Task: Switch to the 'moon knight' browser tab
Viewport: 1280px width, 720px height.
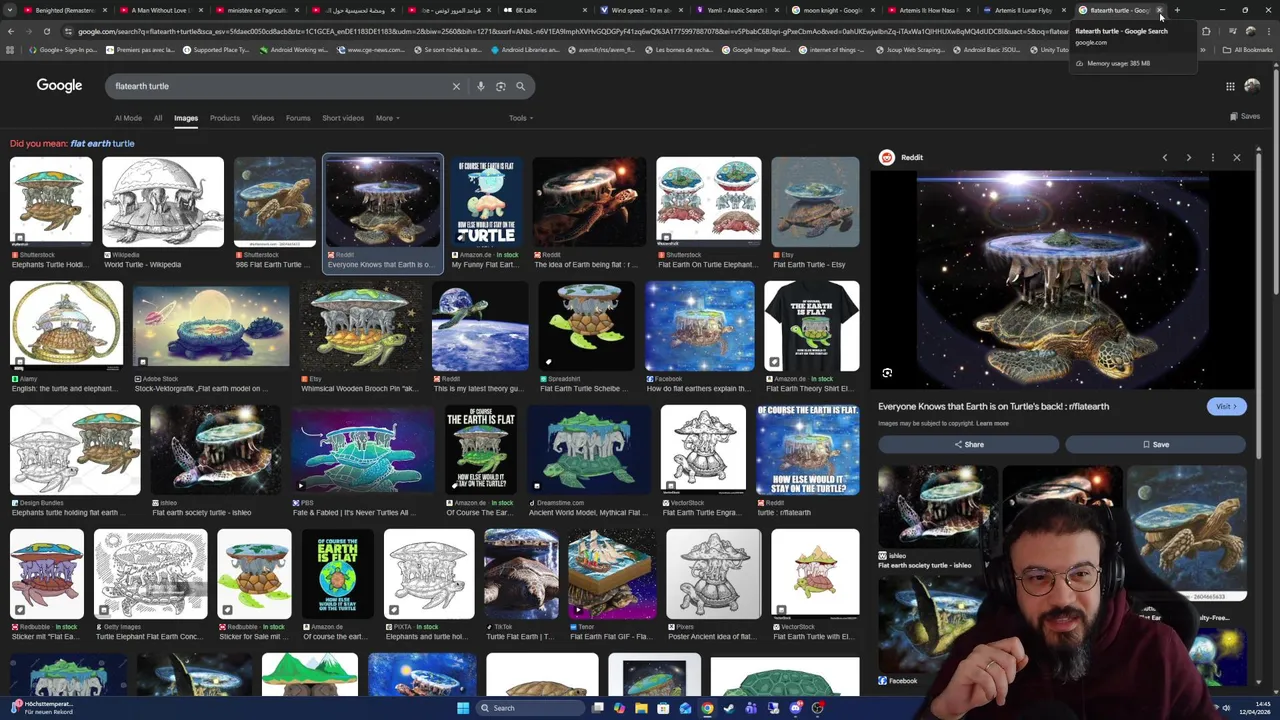Action: (x=833, y=10)
